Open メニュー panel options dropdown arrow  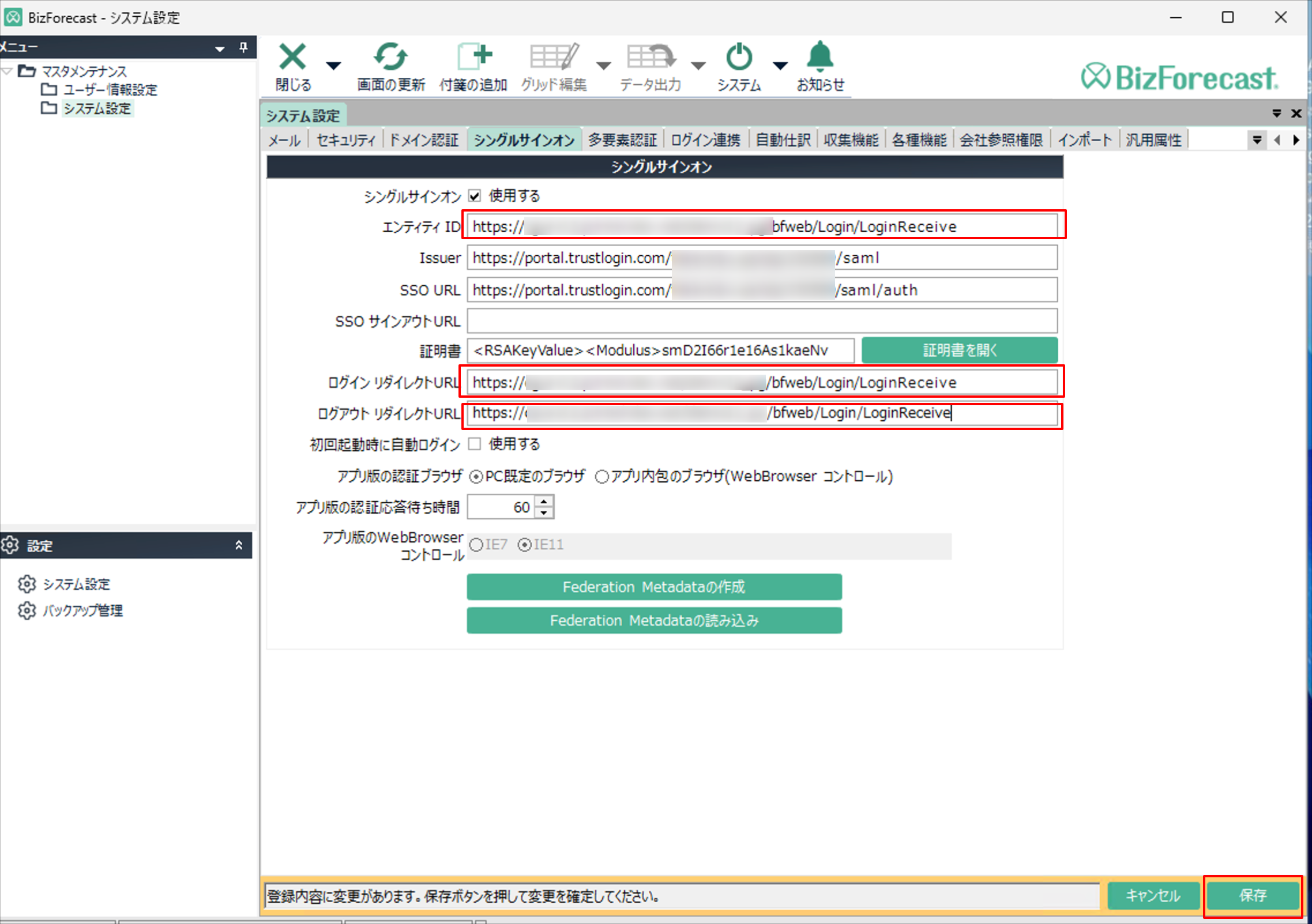coord(220,49)
